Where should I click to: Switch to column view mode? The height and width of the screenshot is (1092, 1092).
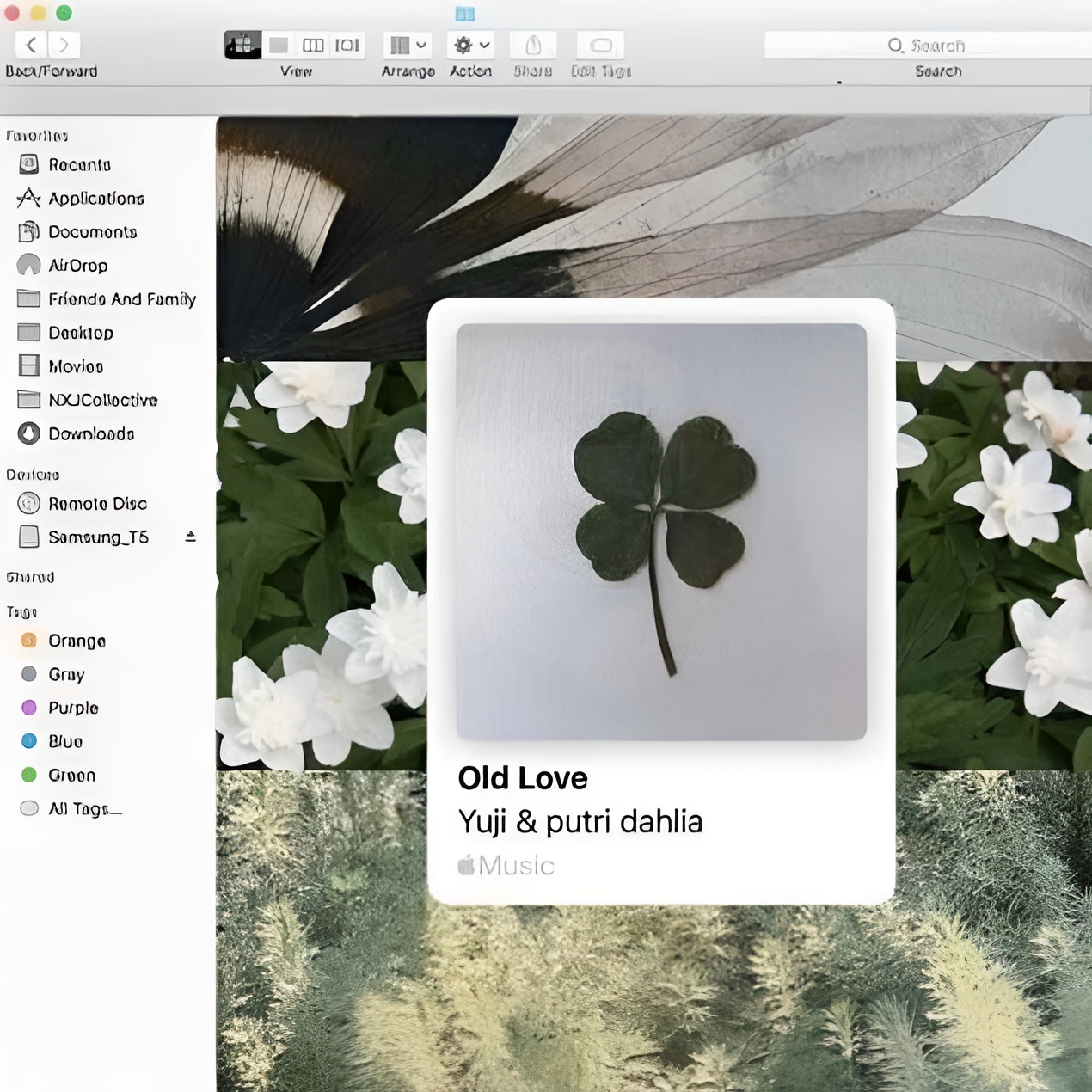tap(313, 45)
